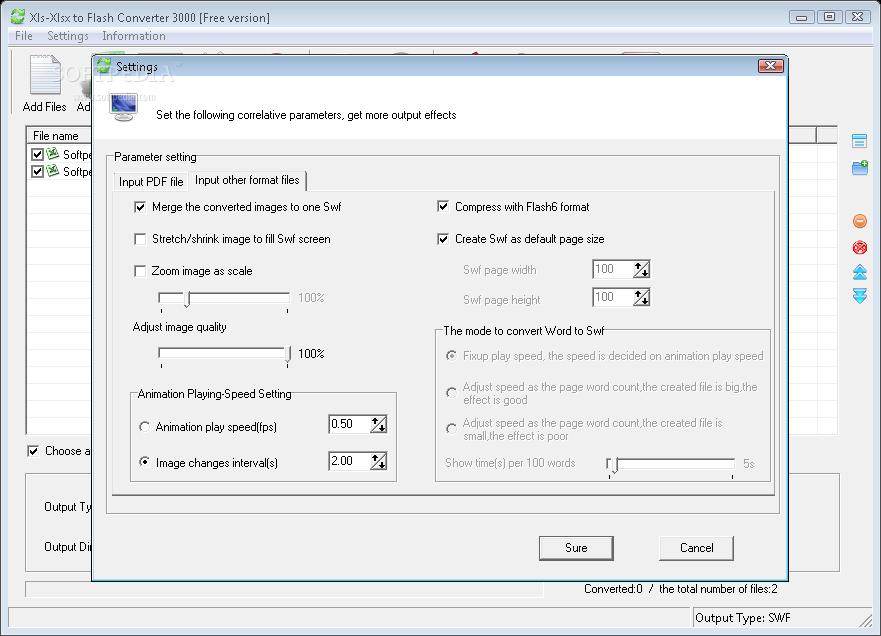Click the Zoom image scale slider
This screenshot has width=881, height=636.
(224, 298)
